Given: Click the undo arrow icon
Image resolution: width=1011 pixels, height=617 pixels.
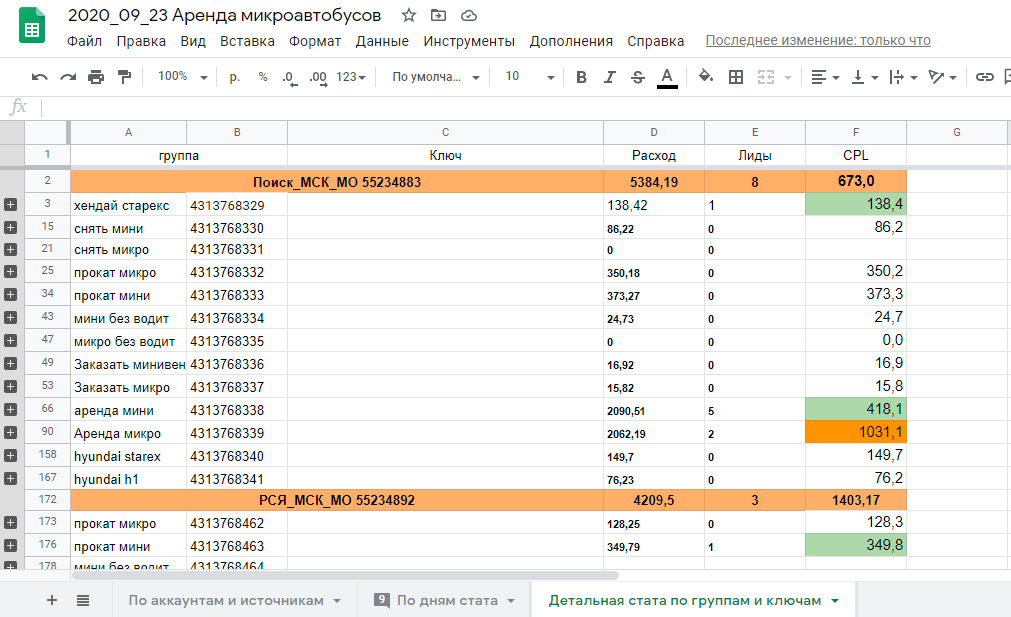Looking at the screenshot, I should click(40, 77).
